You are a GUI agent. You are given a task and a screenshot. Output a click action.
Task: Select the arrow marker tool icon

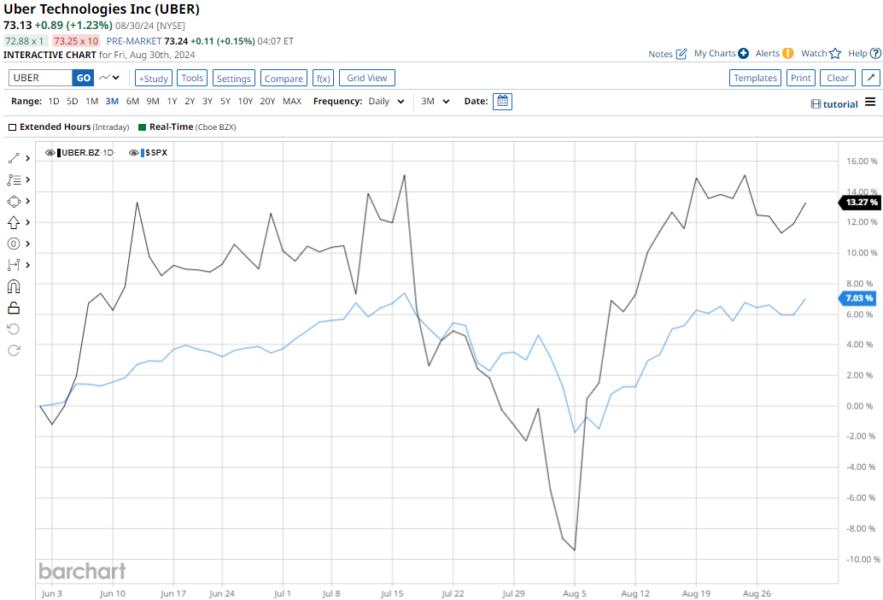point(14,223)
